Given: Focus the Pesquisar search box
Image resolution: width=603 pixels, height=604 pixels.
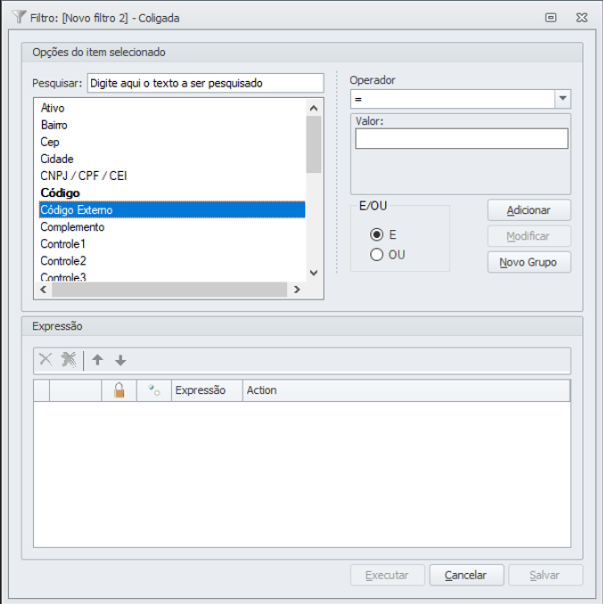Looking at the screenshot, I should point(205,83).
